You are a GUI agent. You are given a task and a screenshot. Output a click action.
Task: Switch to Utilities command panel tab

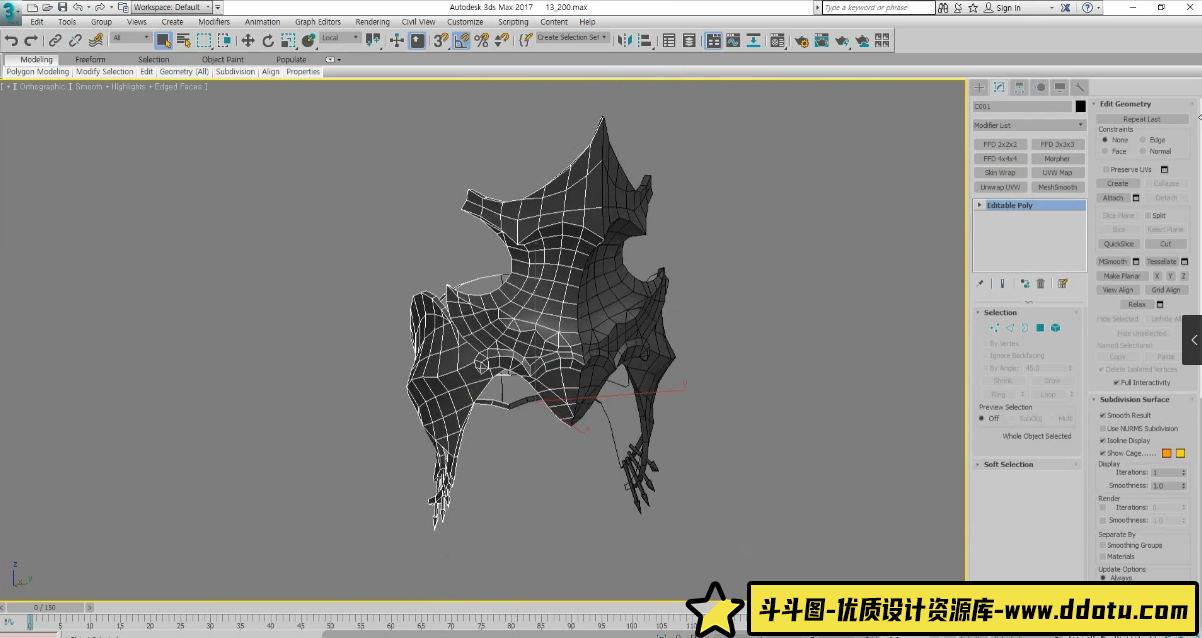(x=1080, y=87)
